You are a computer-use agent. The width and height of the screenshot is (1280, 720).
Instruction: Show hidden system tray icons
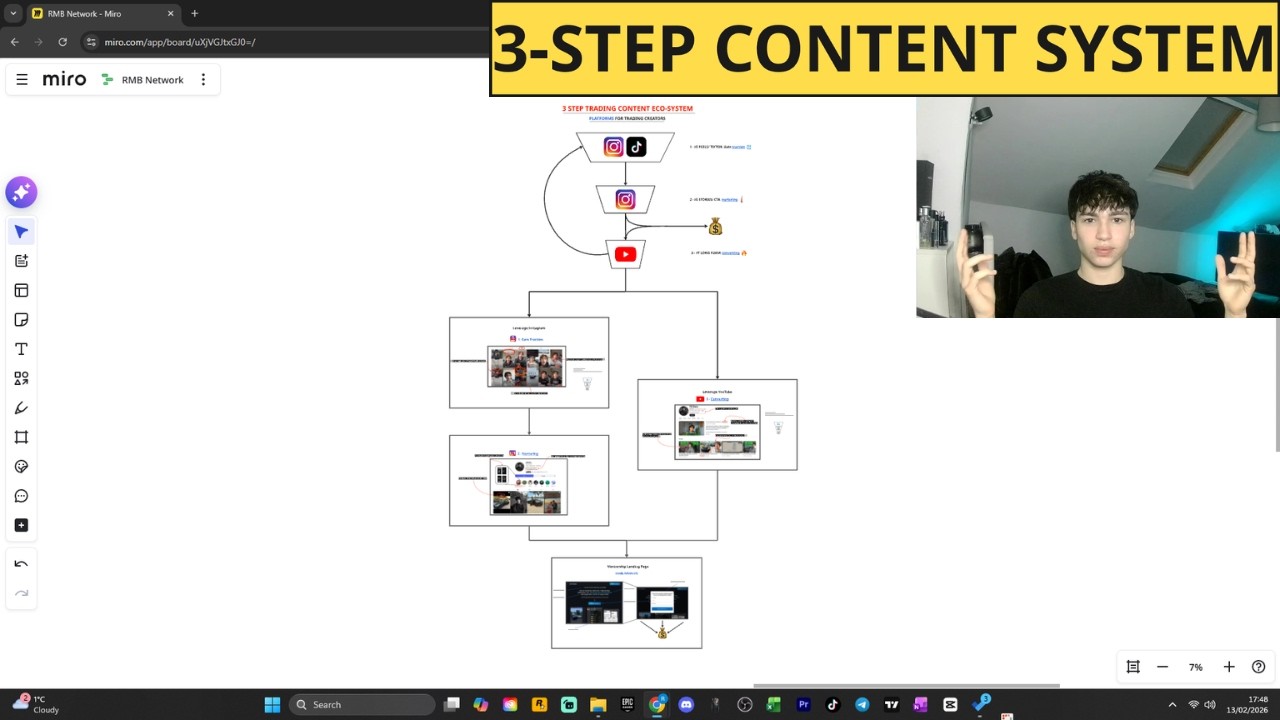[x=1172, y=705]
